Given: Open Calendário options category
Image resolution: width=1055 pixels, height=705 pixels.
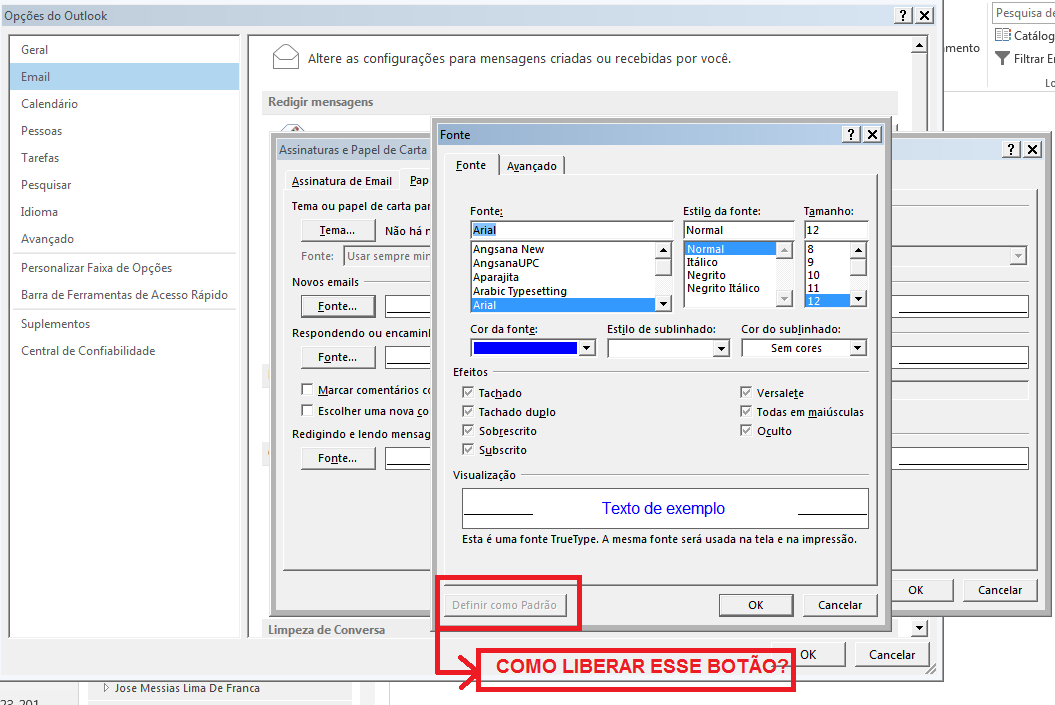Looking at the screenshot, I should [124, 104].
